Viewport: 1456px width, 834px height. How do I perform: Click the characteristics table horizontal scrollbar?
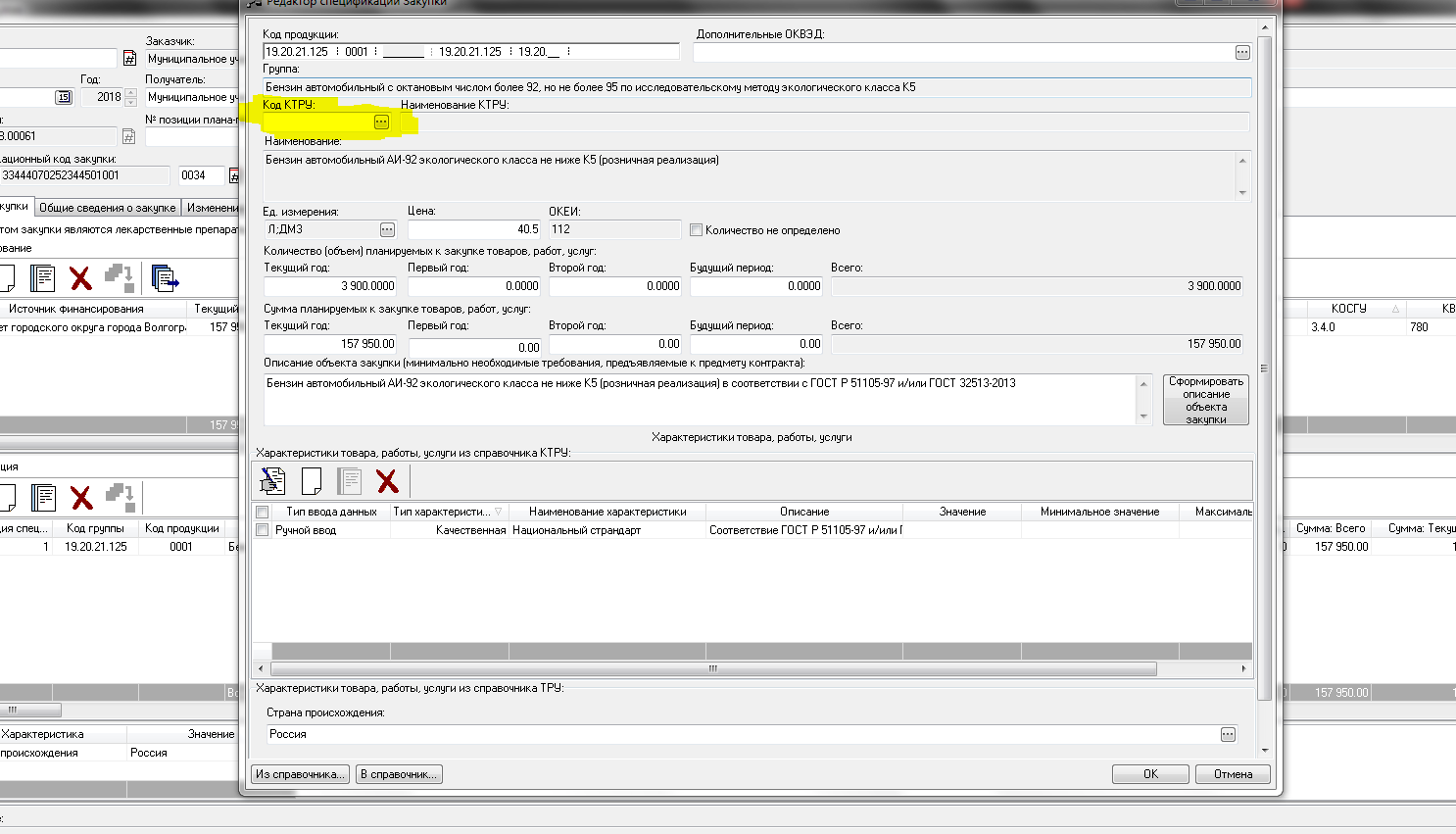click(x=712, y=668)
